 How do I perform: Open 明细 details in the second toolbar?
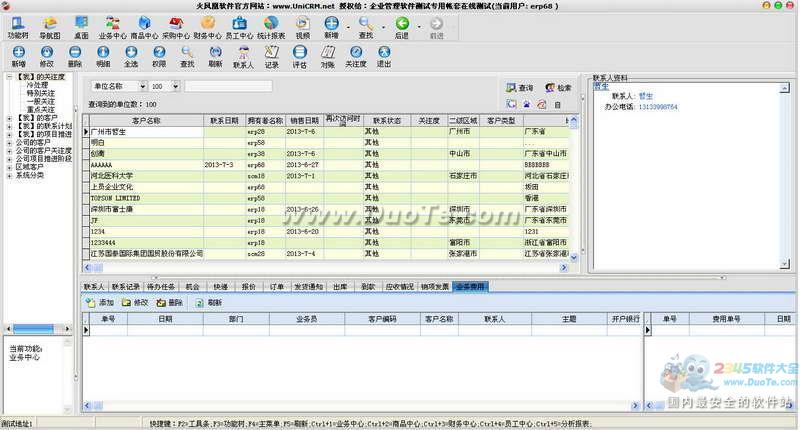coord(103,57)
